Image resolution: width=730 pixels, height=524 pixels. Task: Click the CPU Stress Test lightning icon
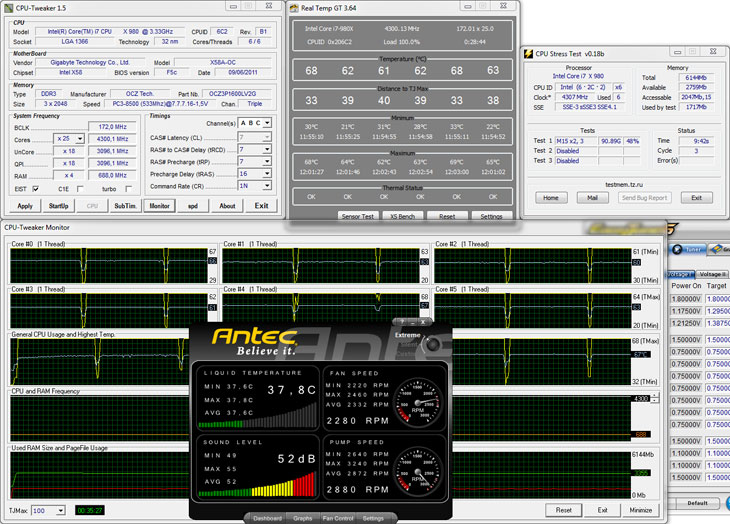[x=527, y=54]
